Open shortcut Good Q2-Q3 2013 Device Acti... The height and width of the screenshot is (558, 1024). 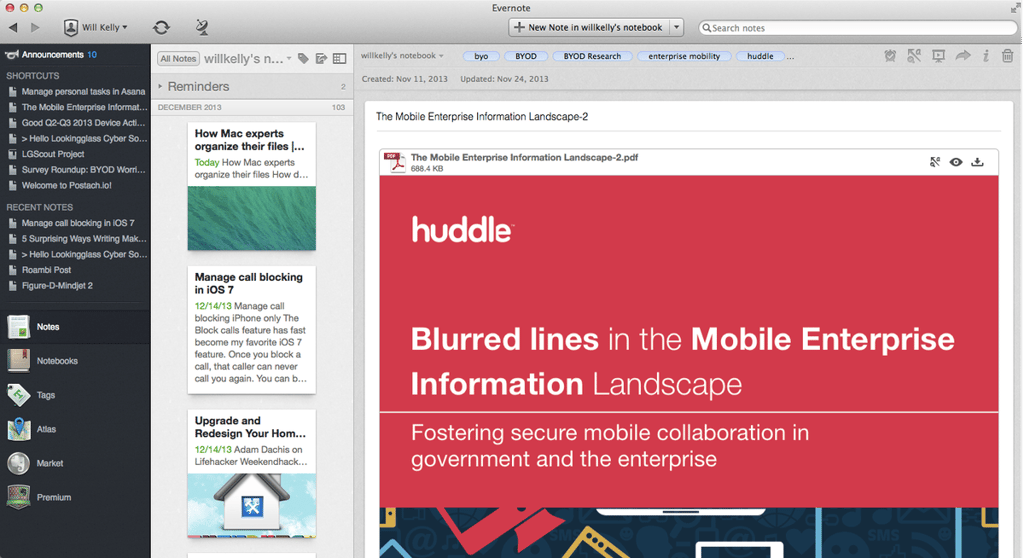point(76,123)
